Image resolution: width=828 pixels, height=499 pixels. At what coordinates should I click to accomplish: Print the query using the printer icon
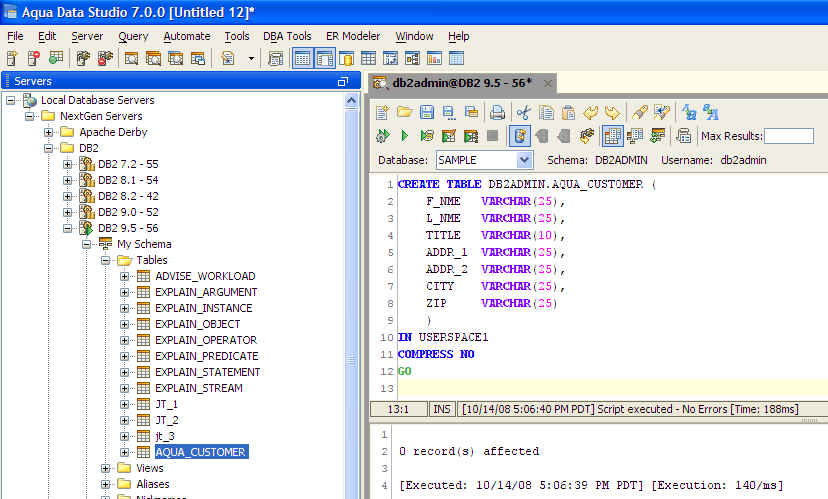pos(497,112)
